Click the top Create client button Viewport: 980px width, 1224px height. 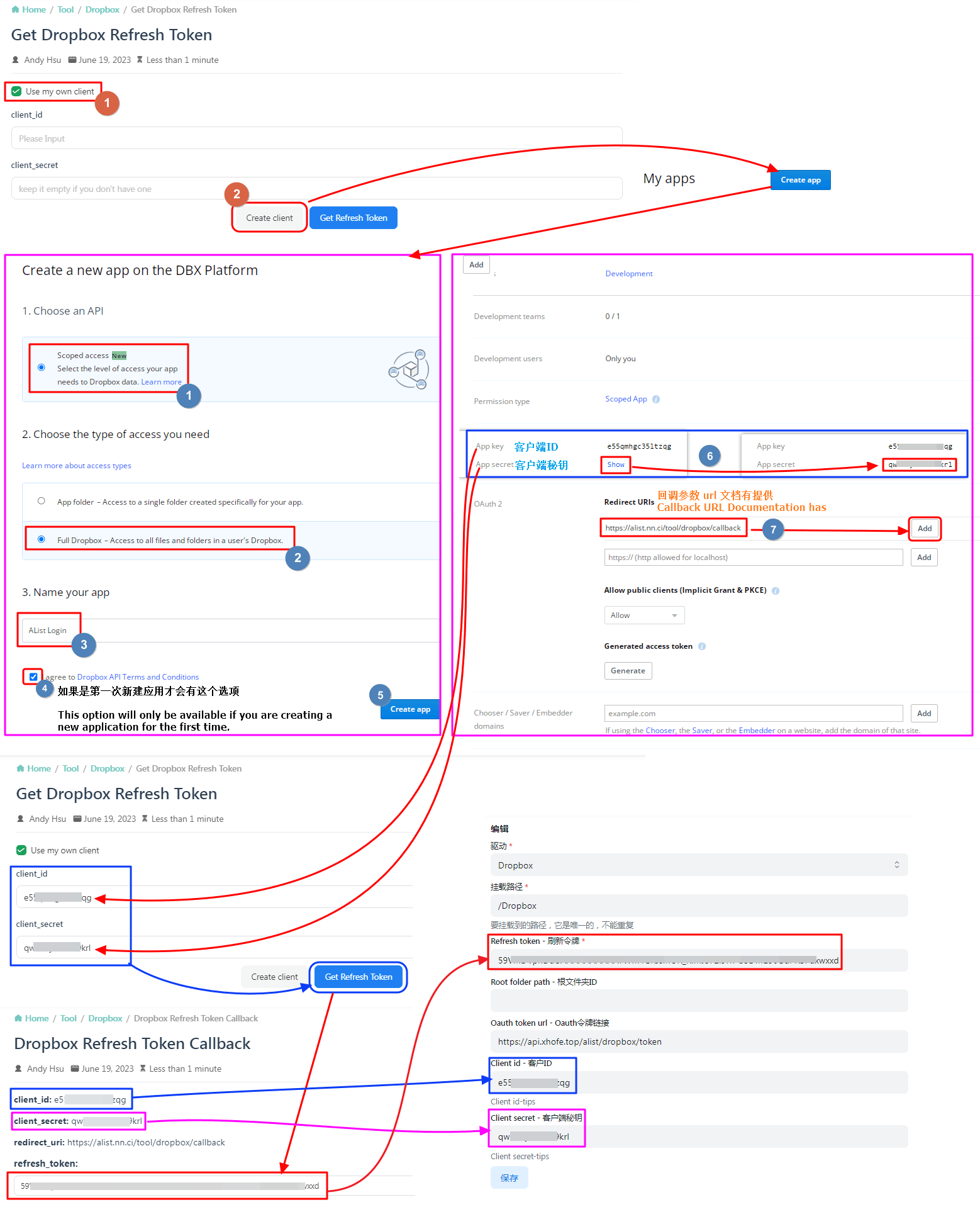(x=269, y=218)
